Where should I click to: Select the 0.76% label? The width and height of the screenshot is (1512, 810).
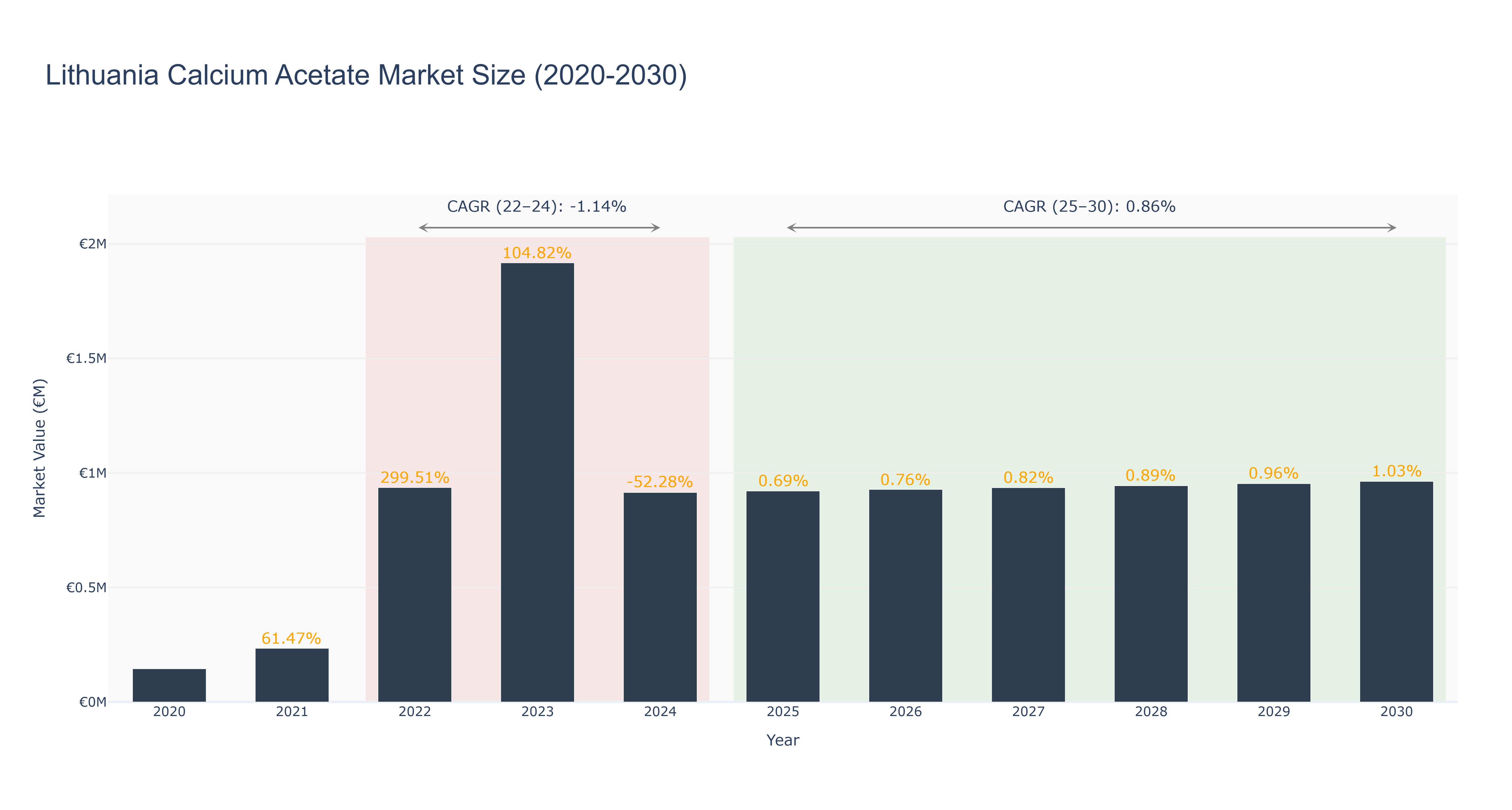click(x=905, y=480)
